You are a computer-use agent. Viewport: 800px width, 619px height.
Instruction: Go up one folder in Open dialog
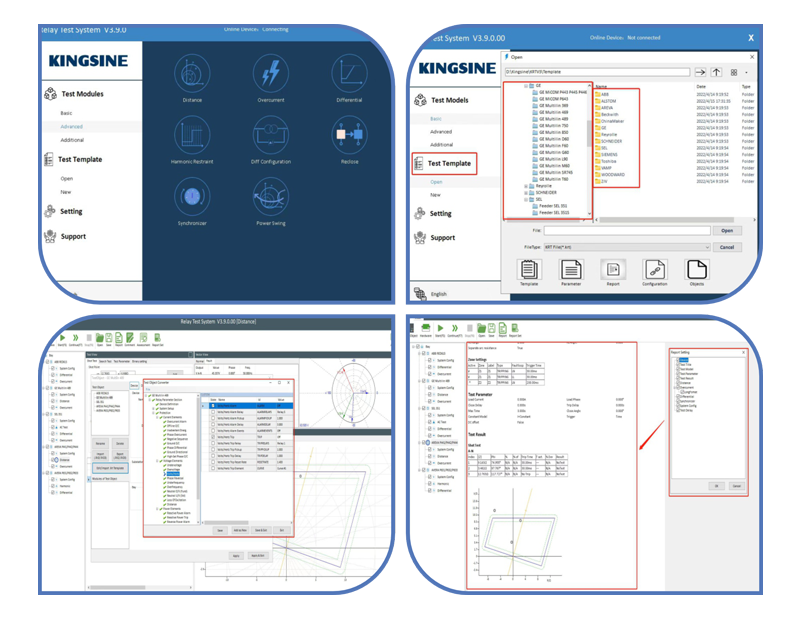tap(716, 72)
